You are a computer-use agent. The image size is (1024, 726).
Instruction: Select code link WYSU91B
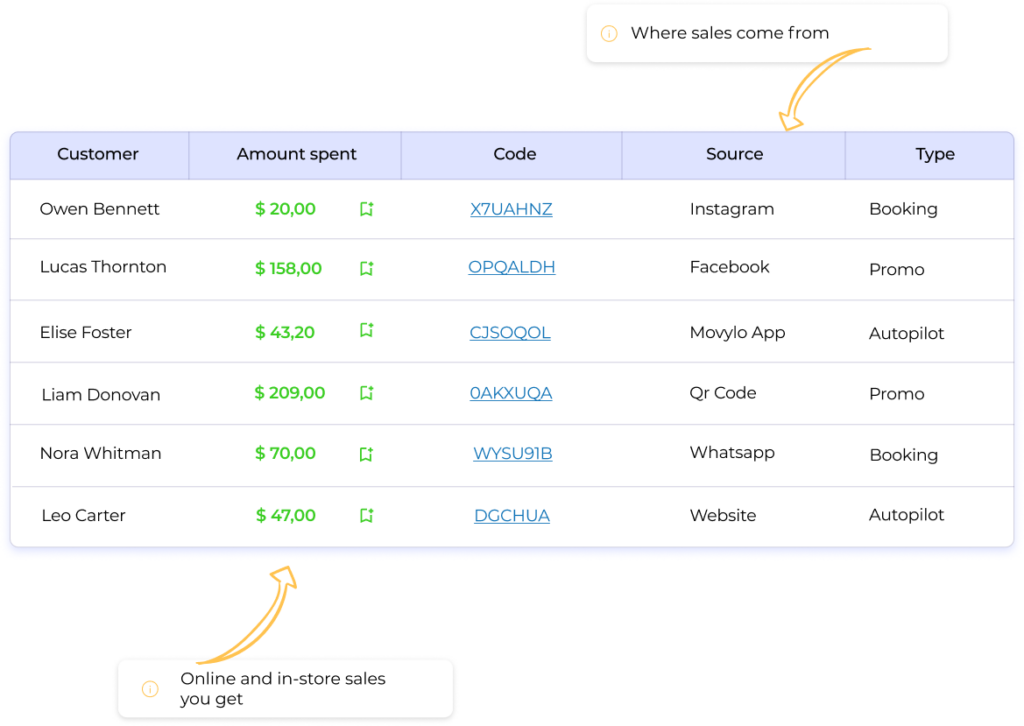[512, 453]
